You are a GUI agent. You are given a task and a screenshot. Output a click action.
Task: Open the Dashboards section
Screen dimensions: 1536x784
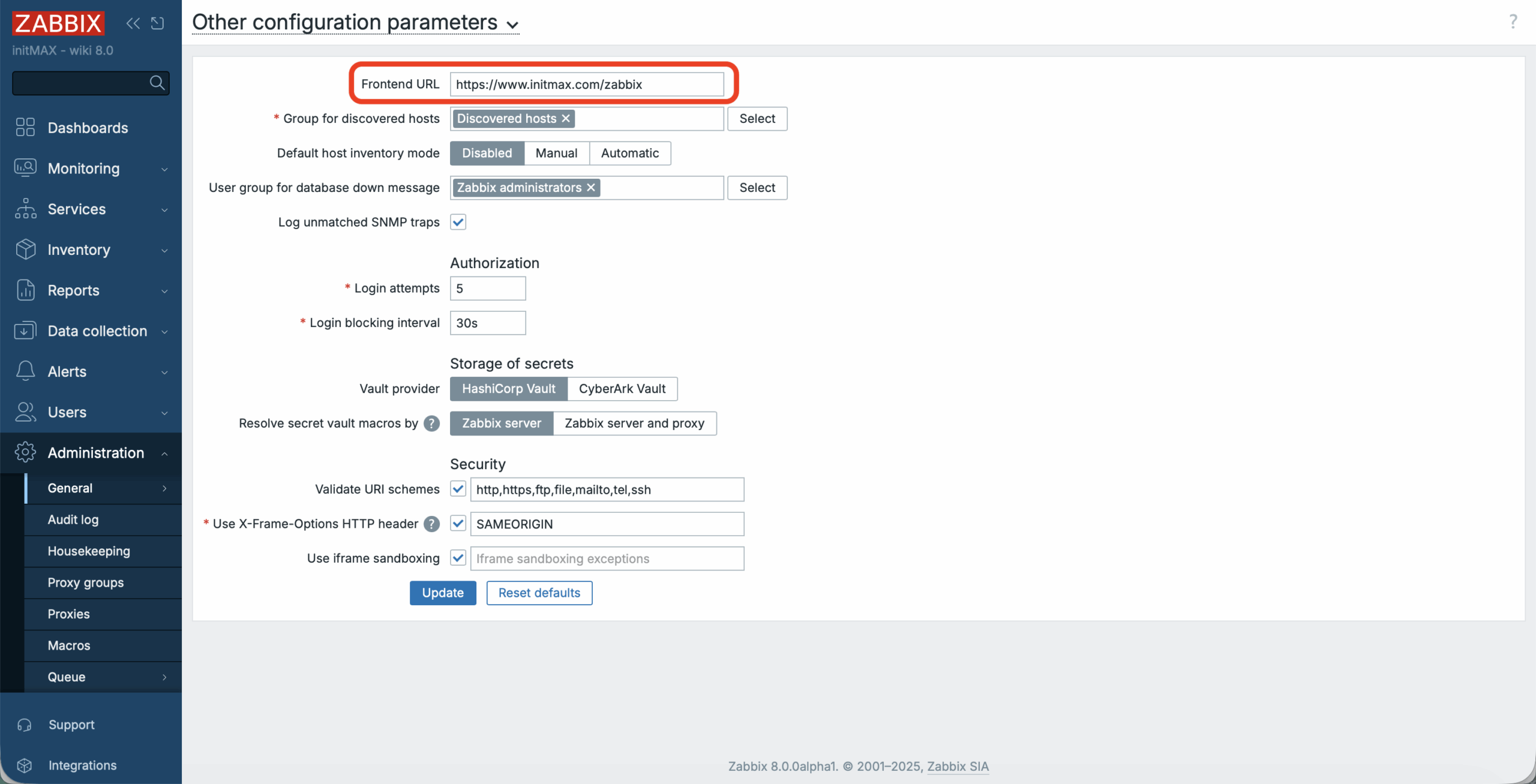coord(88,128)
